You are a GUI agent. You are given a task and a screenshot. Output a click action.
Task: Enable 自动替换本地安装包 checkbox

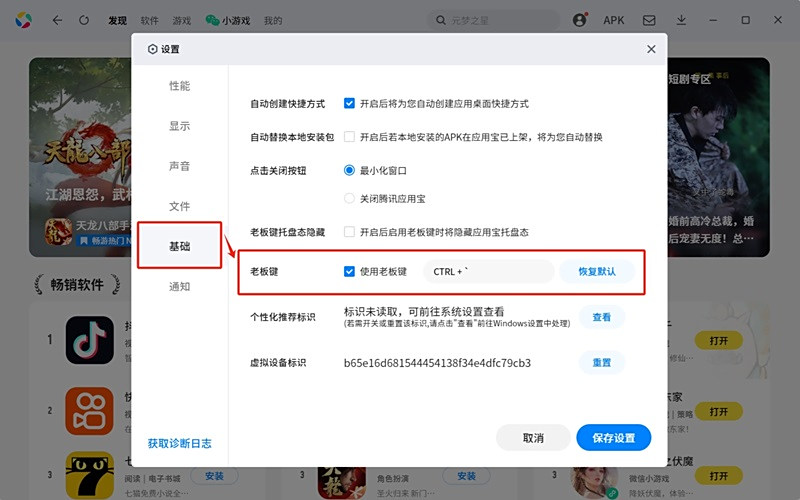click(x=349, y=137)
